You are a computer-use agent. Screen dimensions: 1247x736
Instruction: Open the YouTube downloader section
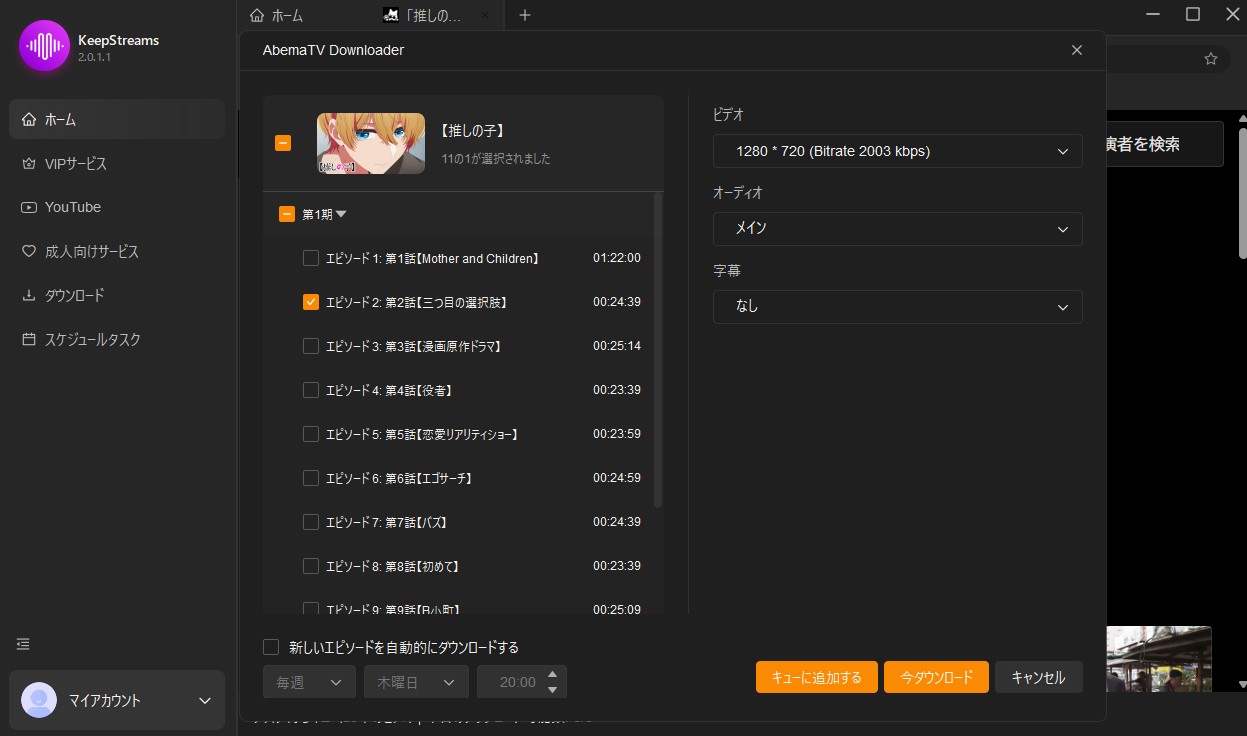[75, 207]
